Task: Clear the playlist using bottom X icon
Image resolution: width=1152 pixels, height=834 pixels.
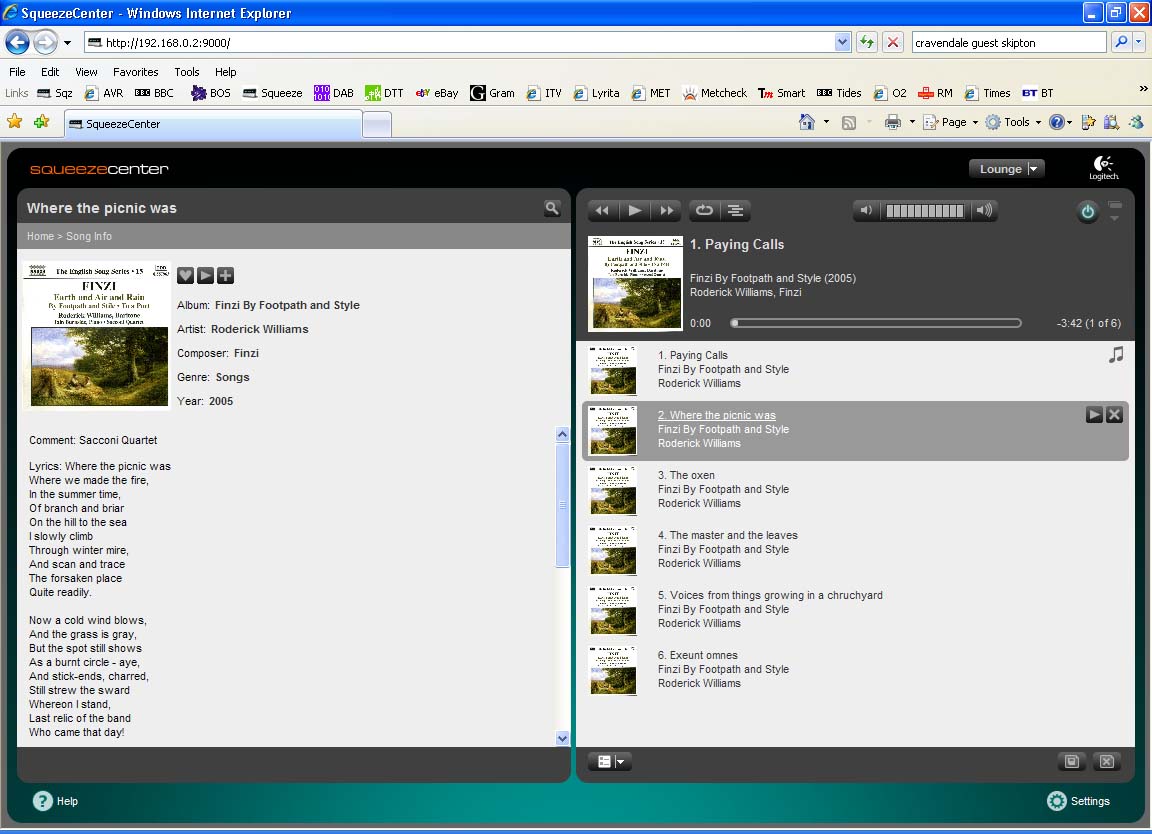Action: point(1106,762)
